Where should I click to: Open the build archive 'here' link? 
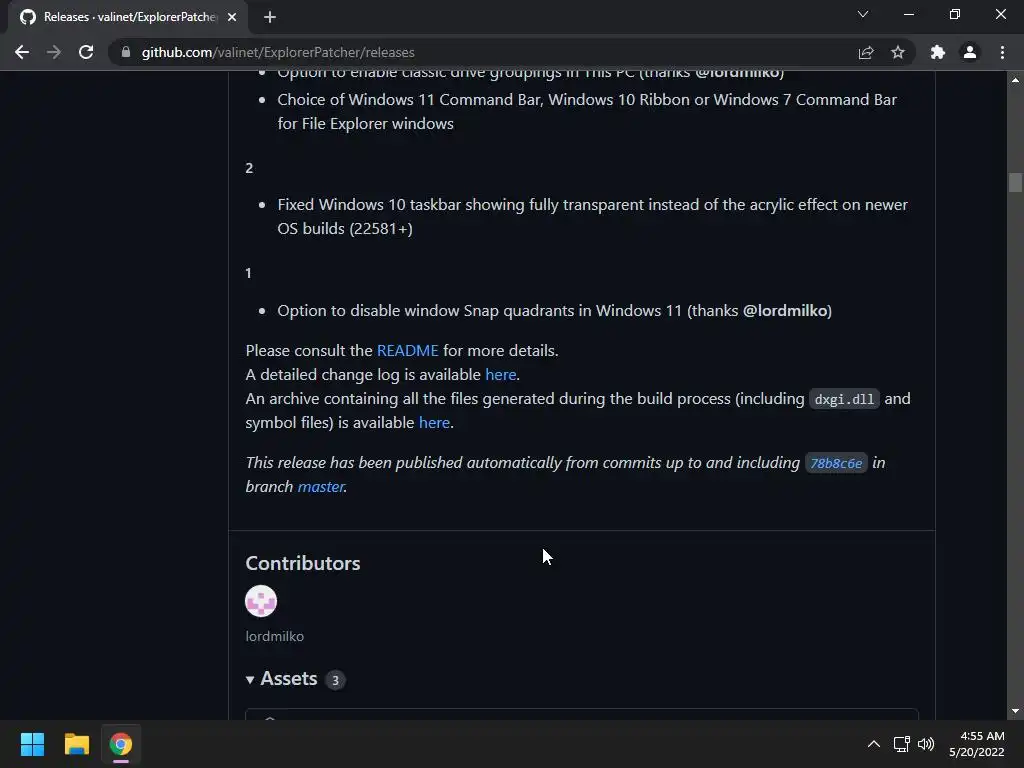434,423
